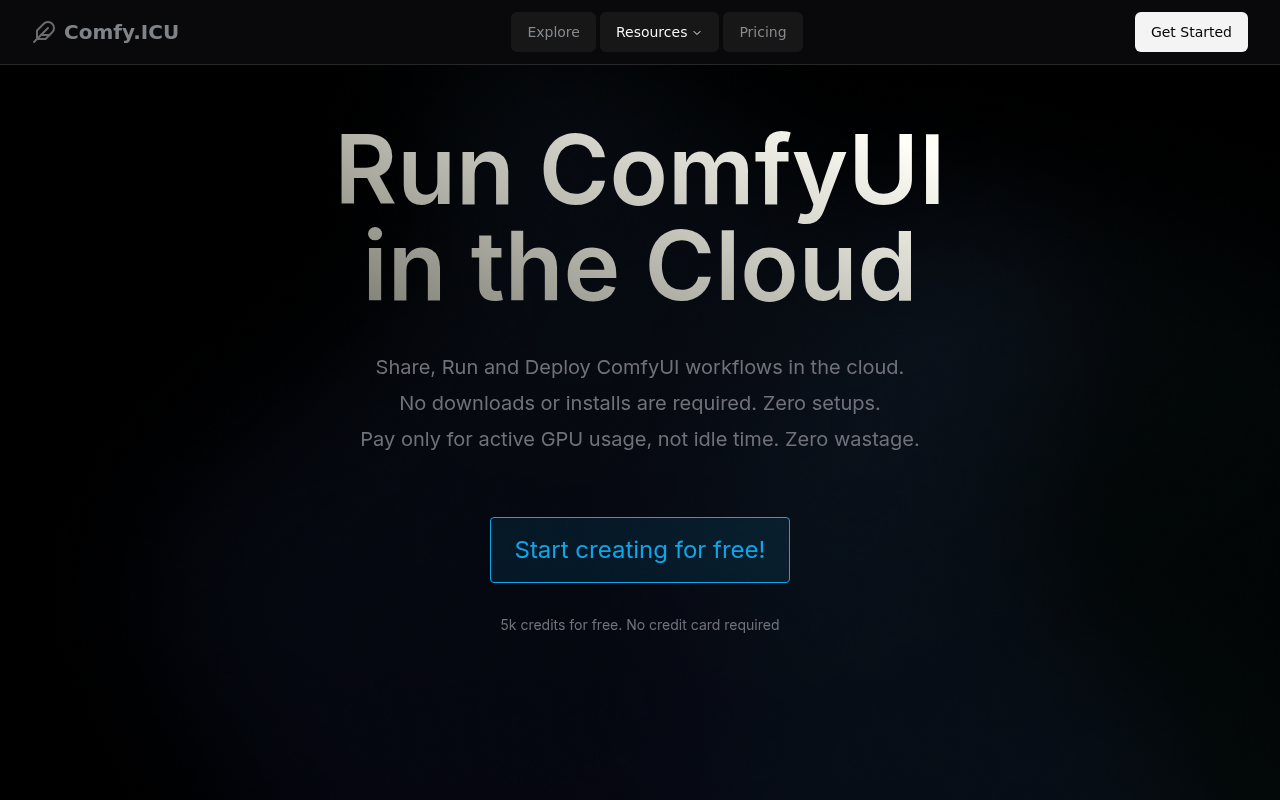Click the 'No downloads or installs' sentence
This screenshot has height=800, width=1280.
tap(577, 403)
